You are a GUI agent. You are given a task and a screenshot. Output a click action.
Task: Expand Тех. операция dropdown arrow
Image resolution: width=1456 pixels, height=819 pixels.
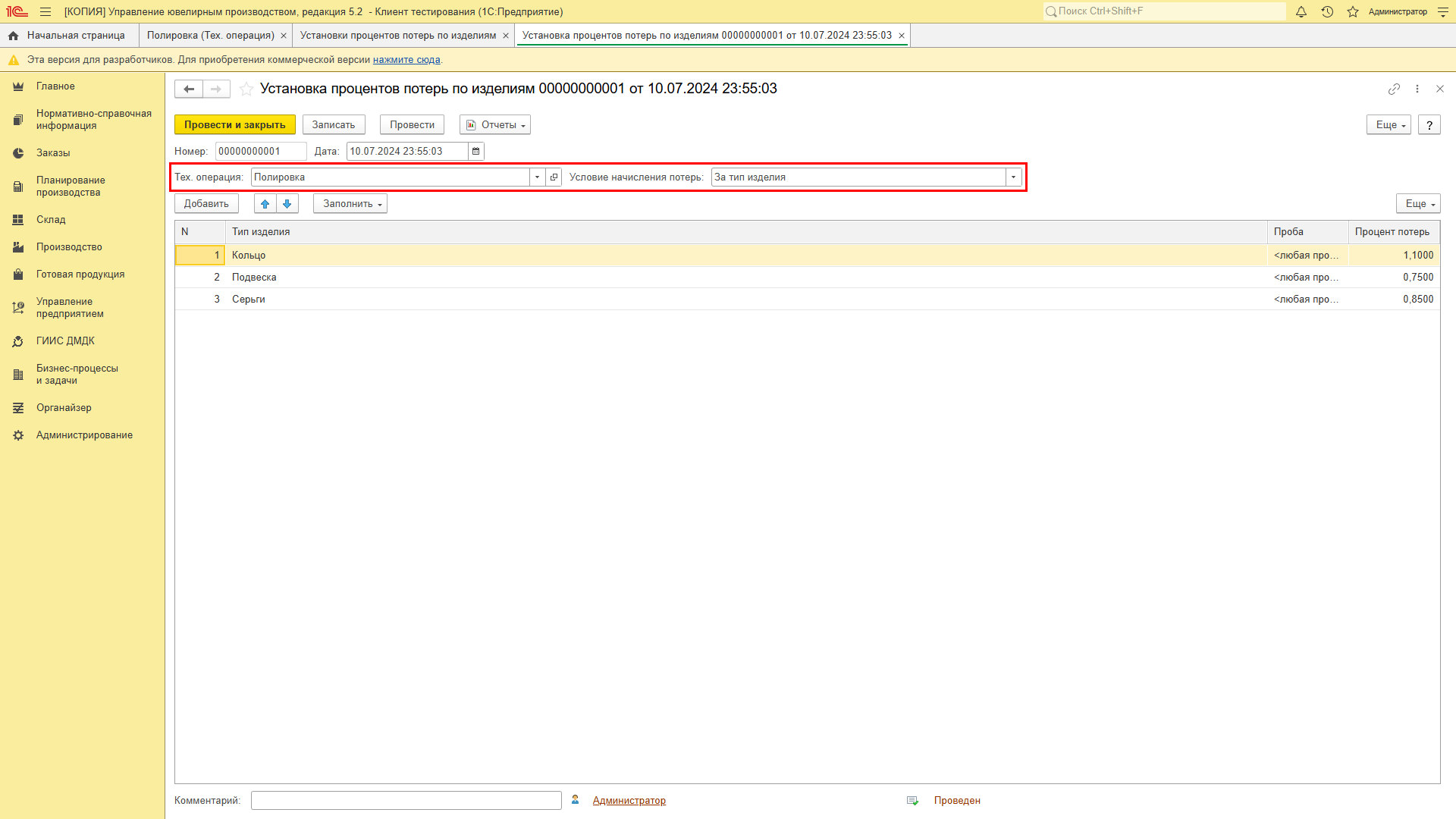click(x=537, y=177)
